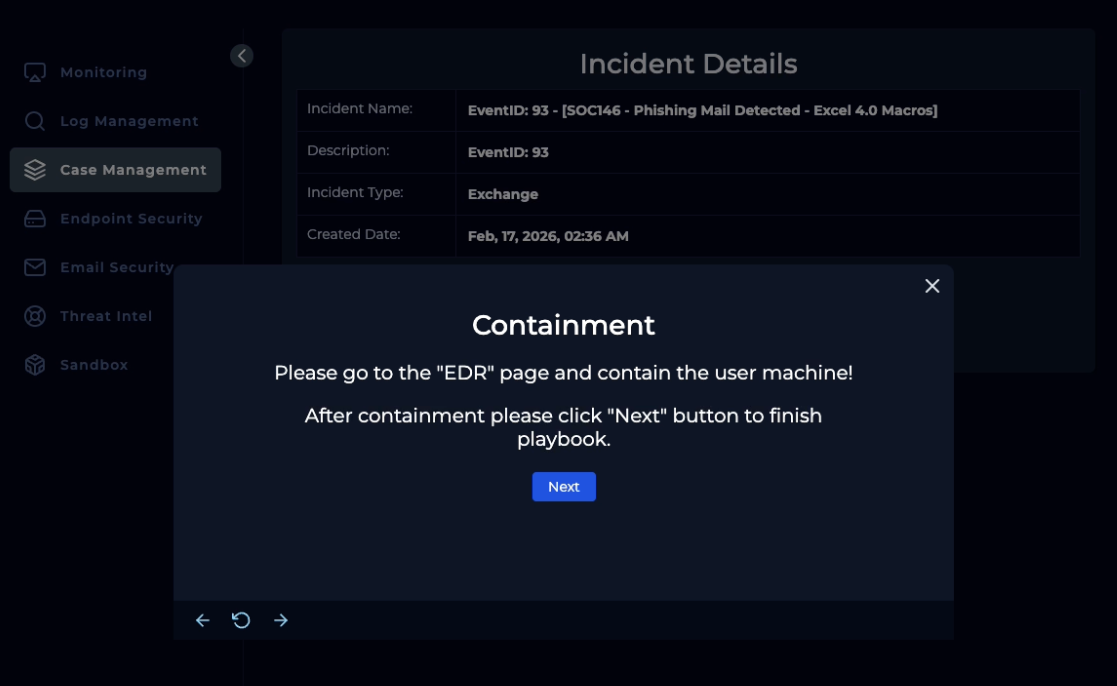The height and width of the screenshot is (686, 1117).
Task: Click the Sandbox cube icon
Action: 35,365
